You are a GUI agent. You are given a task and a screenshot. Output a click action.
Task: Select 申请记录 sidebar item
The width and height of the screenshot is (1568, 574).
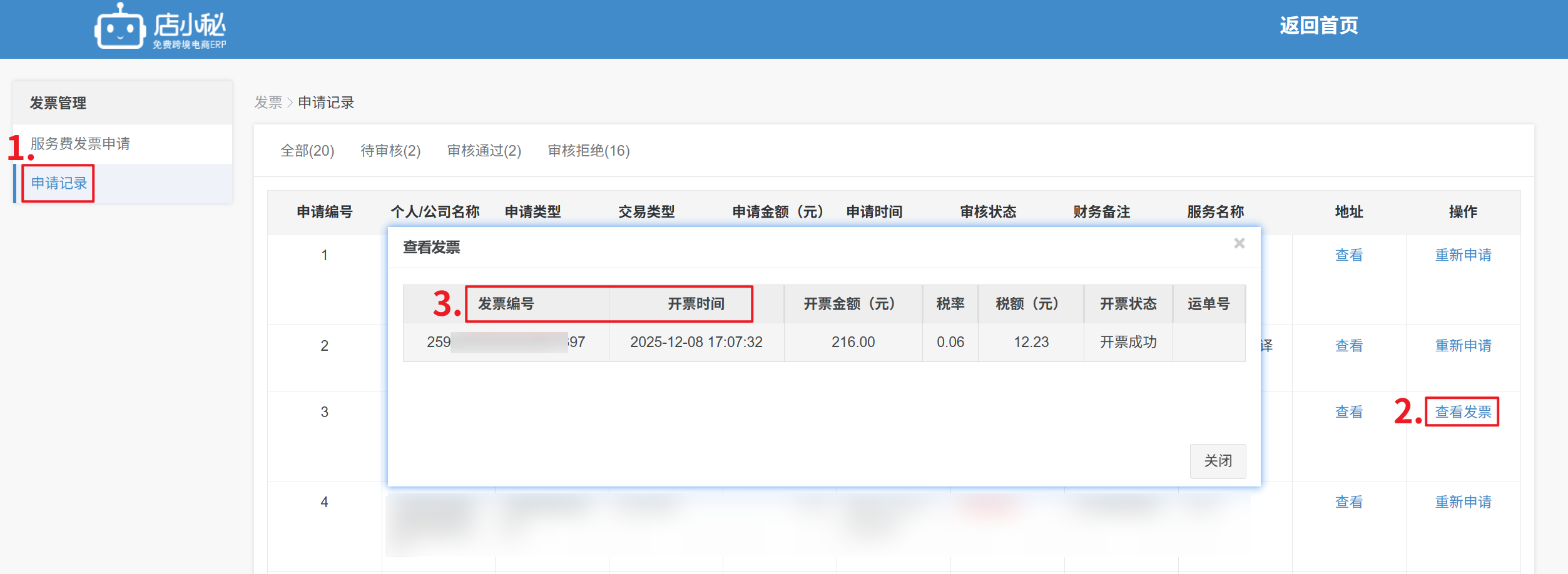[x=59, y=183]
